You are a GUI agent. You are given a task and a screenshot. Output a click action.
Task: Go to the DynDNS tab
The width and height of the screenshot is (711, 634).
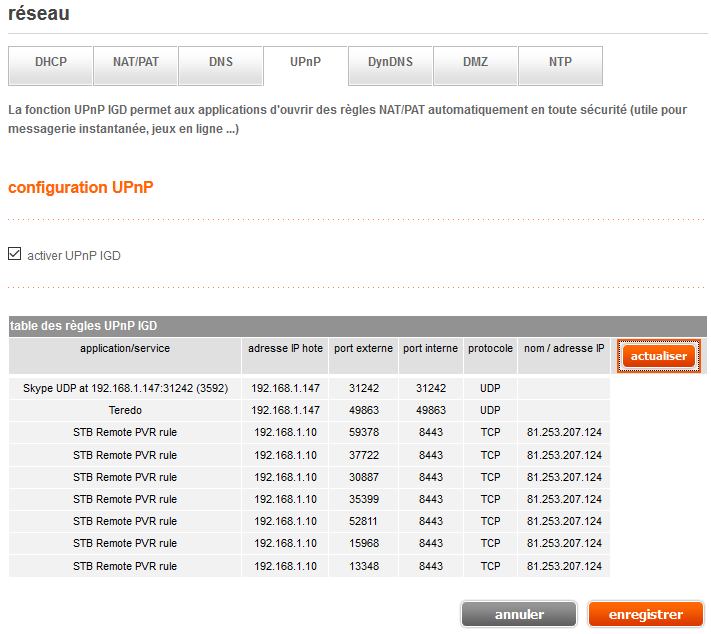[x=390, y=62]
